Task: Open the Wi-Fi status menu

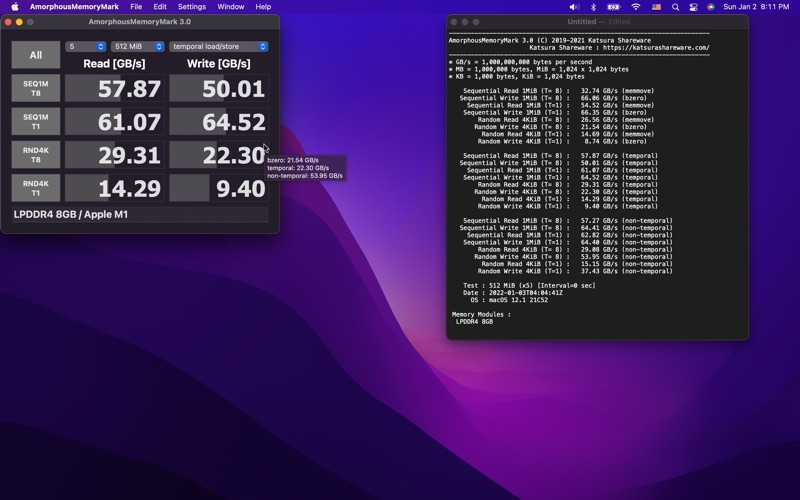Action: tap(636, 7)
